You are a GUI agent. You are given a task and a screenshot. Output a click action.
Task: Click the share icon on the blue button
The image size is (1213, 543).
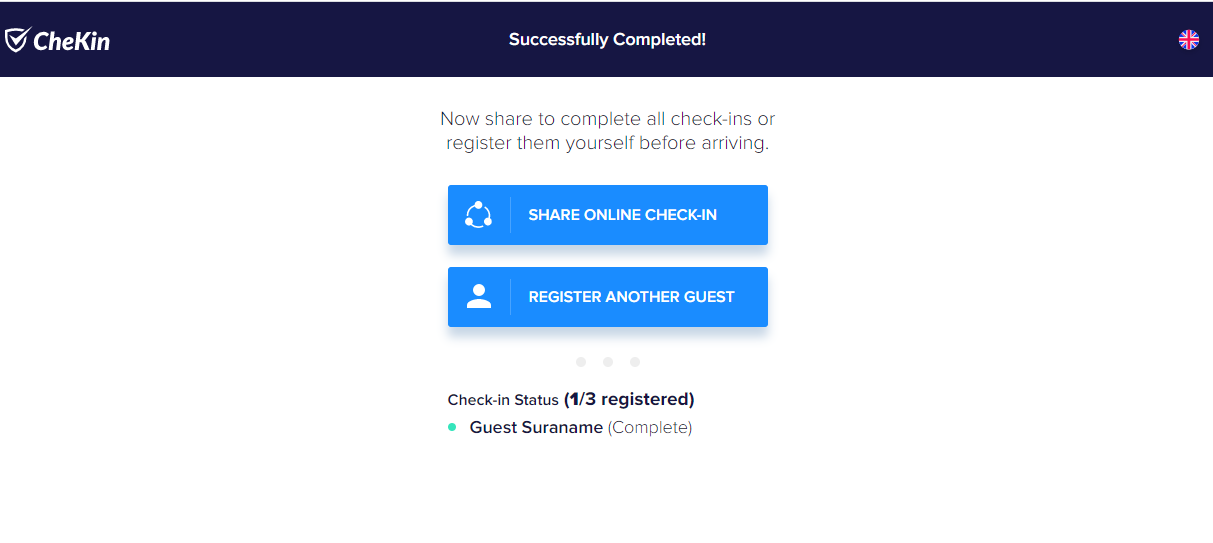(479, 215)
